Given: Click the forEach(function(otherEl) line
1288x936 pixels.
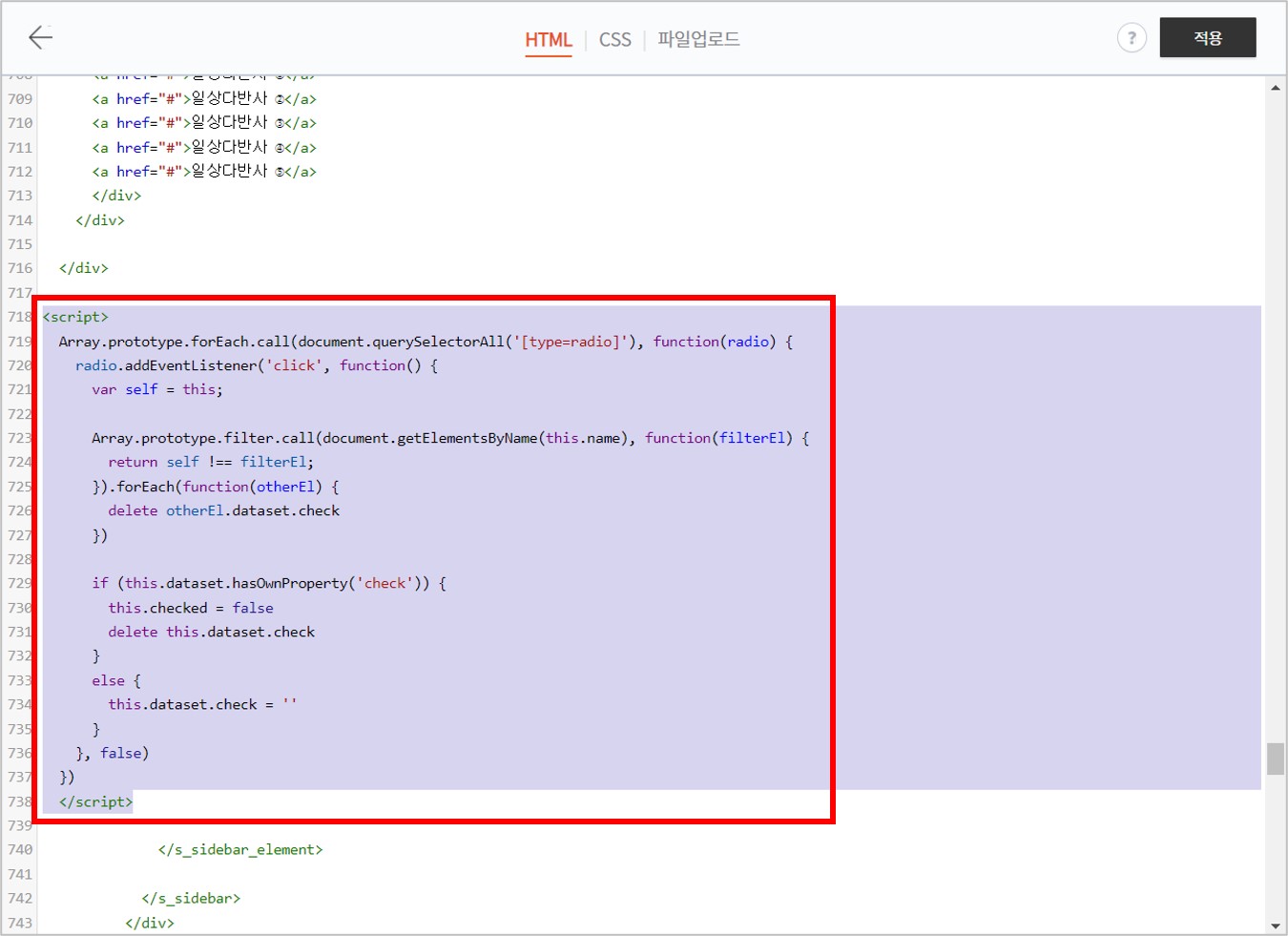Looking at the screenshot, I should pos(216,487).
